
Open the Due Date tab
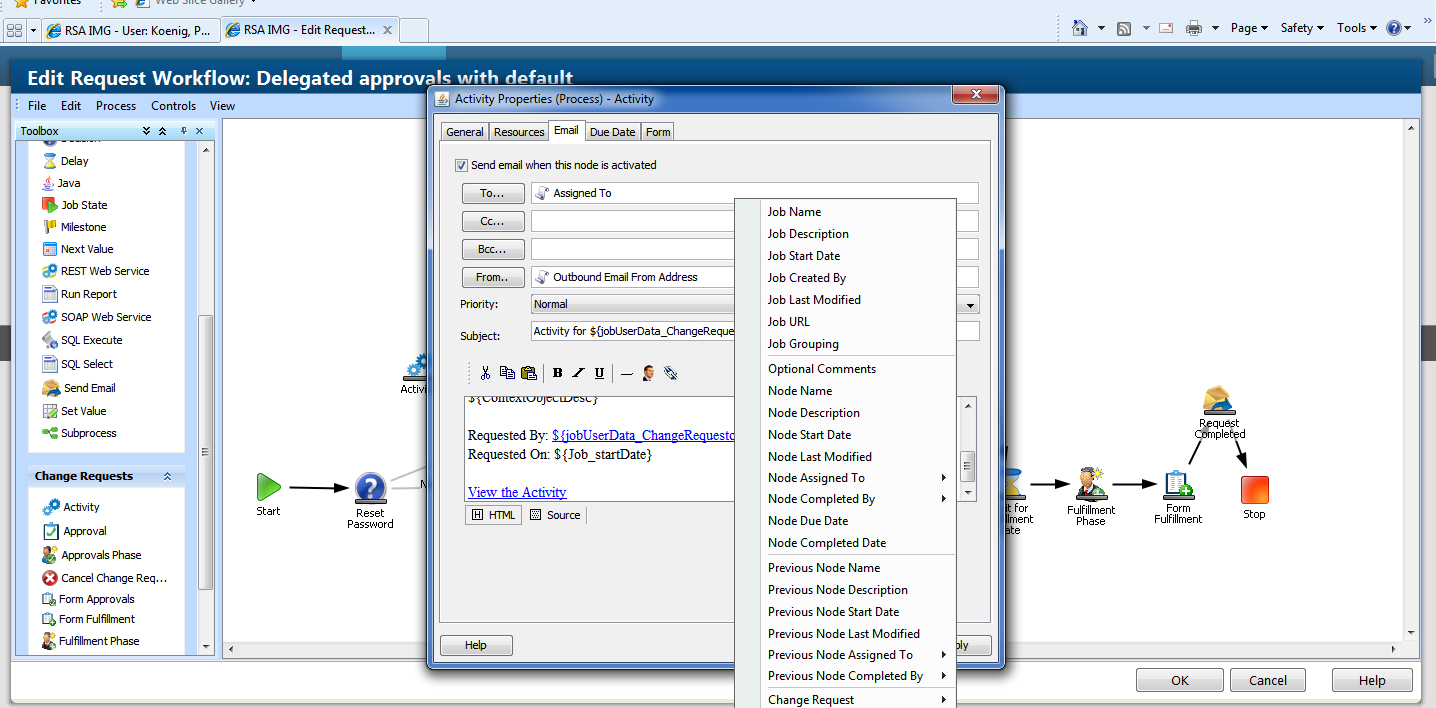(x=612, y=132)
